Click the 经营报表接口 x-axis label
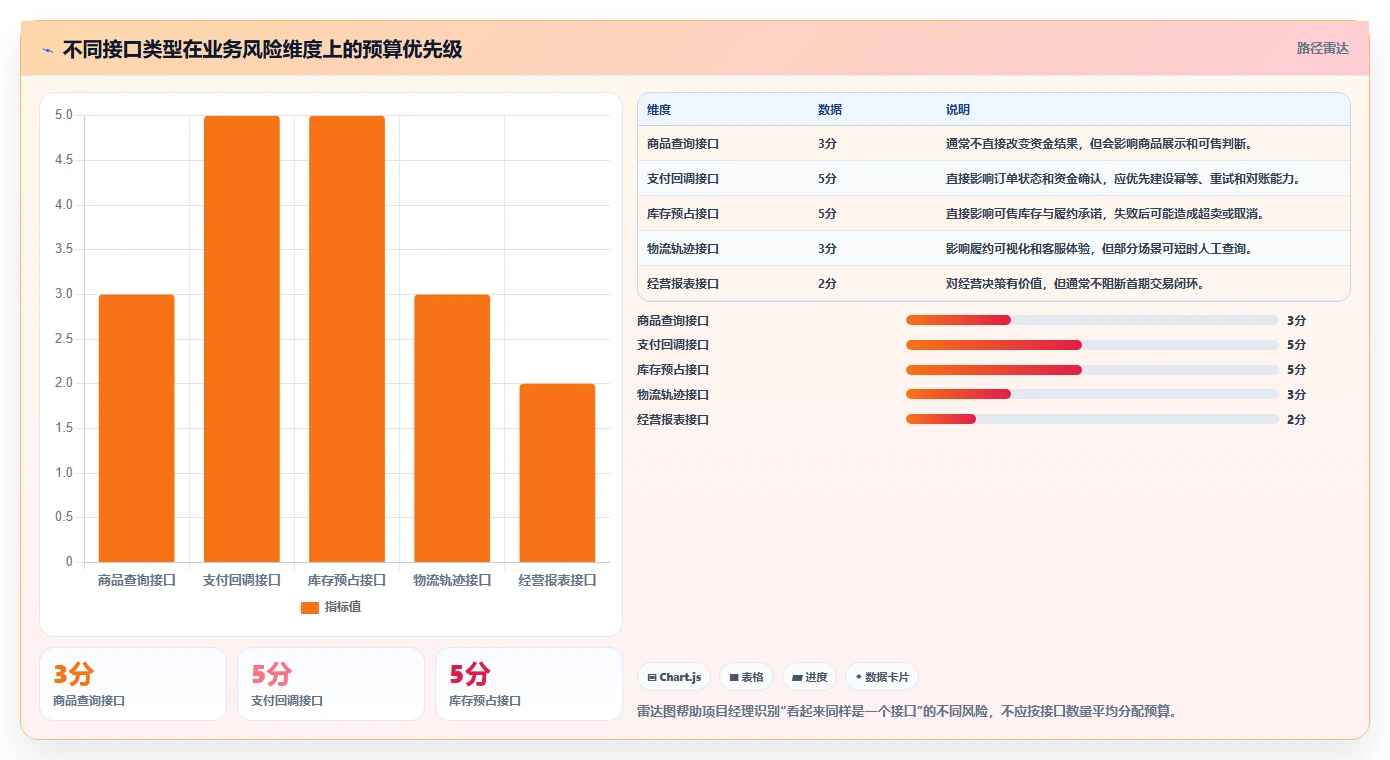Image resolution: width=1390 pixels, height=760 pixels. tap(557, 580)
